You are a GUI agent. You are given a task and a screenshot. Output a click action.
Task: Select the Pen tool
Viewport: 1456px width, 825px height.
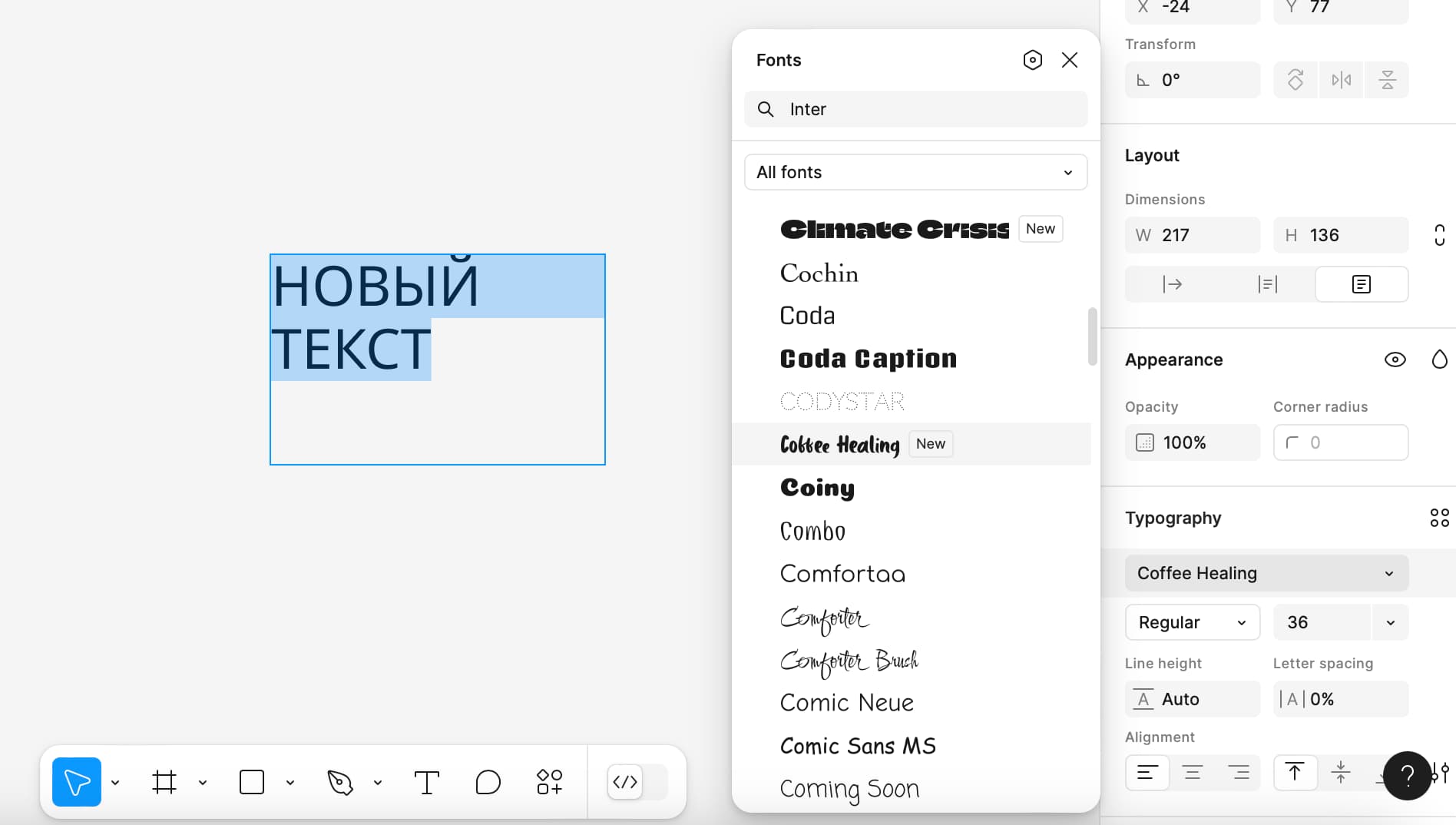(339, 782)
